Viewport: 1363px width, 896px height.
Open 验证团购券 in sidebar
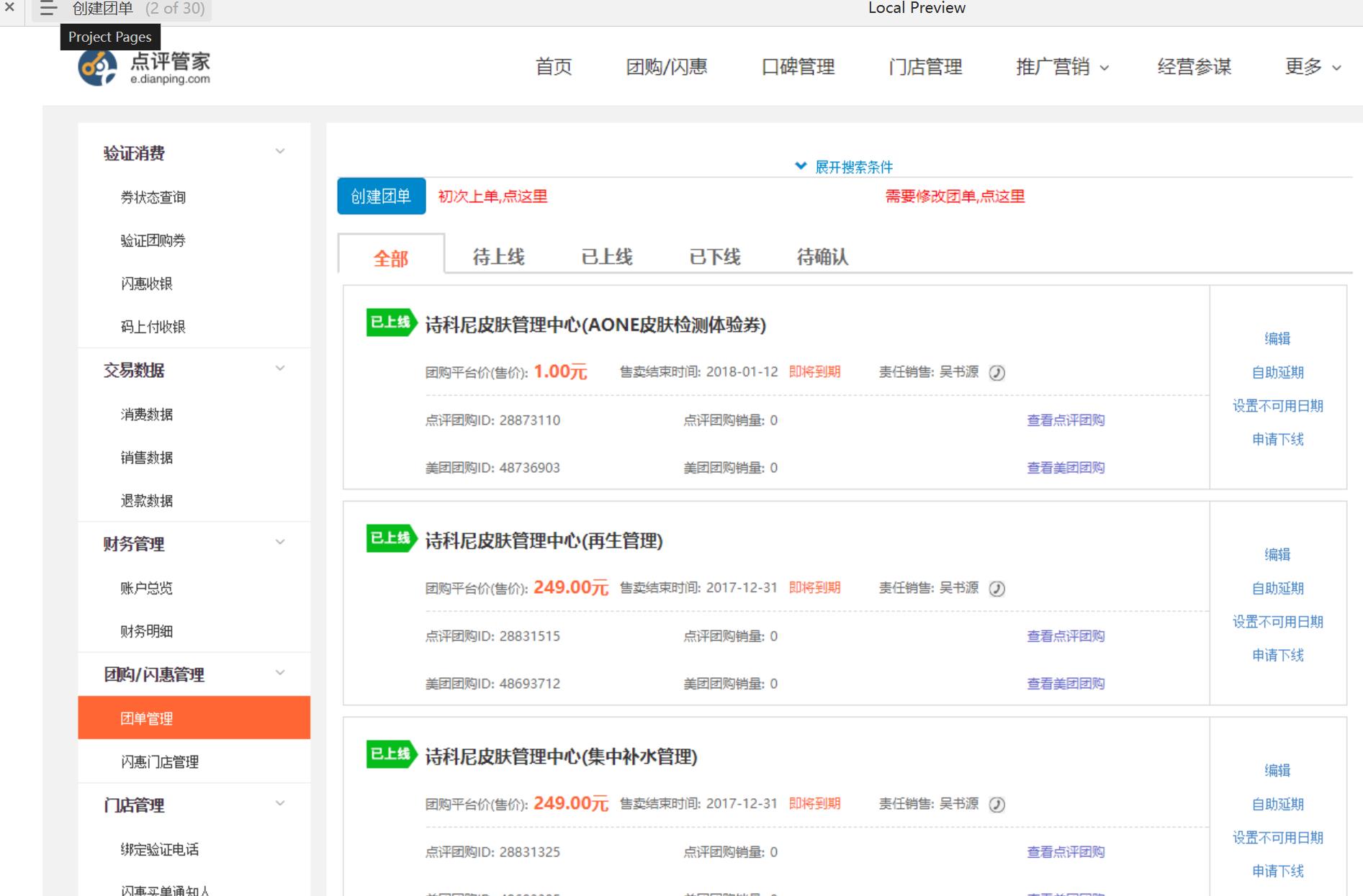(x=153, y=240)
